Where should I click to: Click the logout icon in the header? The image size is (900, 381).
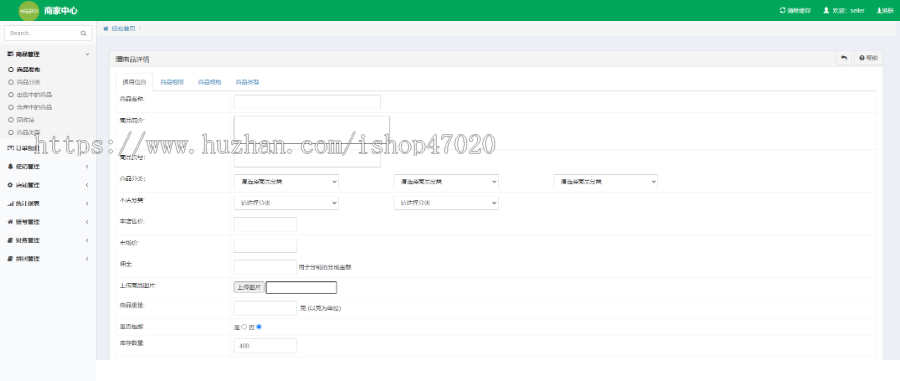point(879,10)
